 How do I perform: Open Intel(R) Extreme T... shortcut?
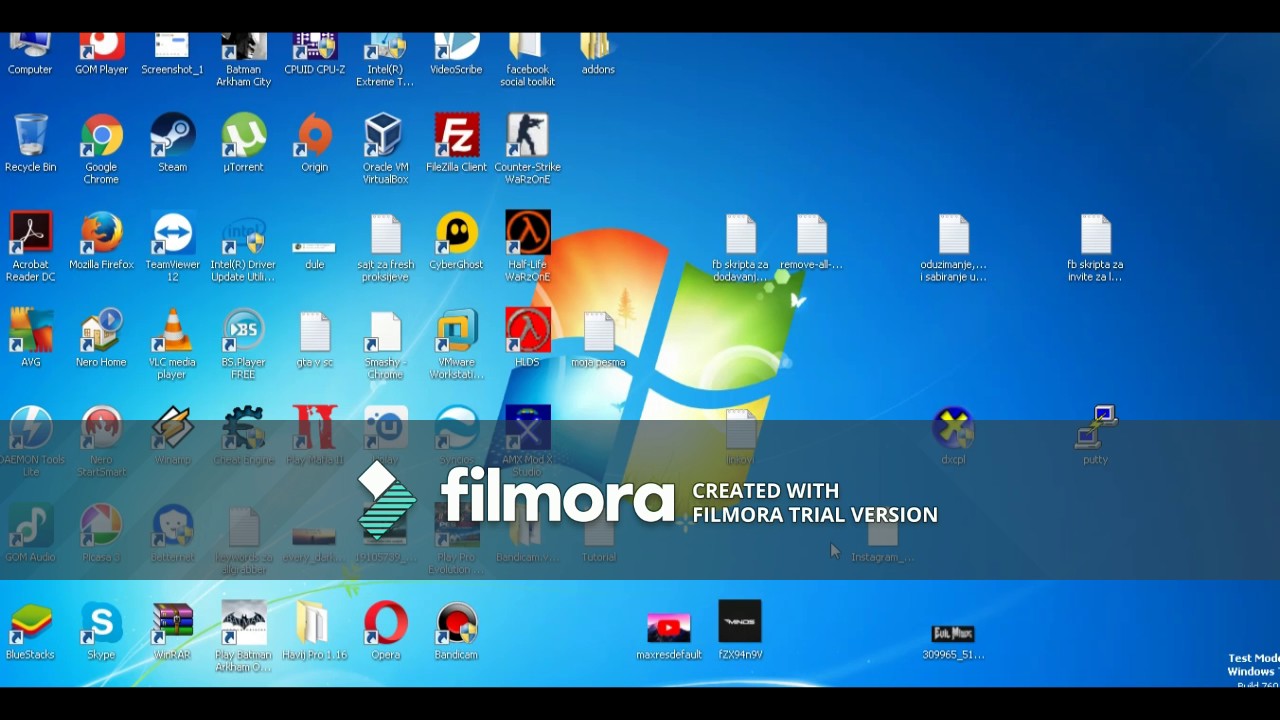click(385, 46)
